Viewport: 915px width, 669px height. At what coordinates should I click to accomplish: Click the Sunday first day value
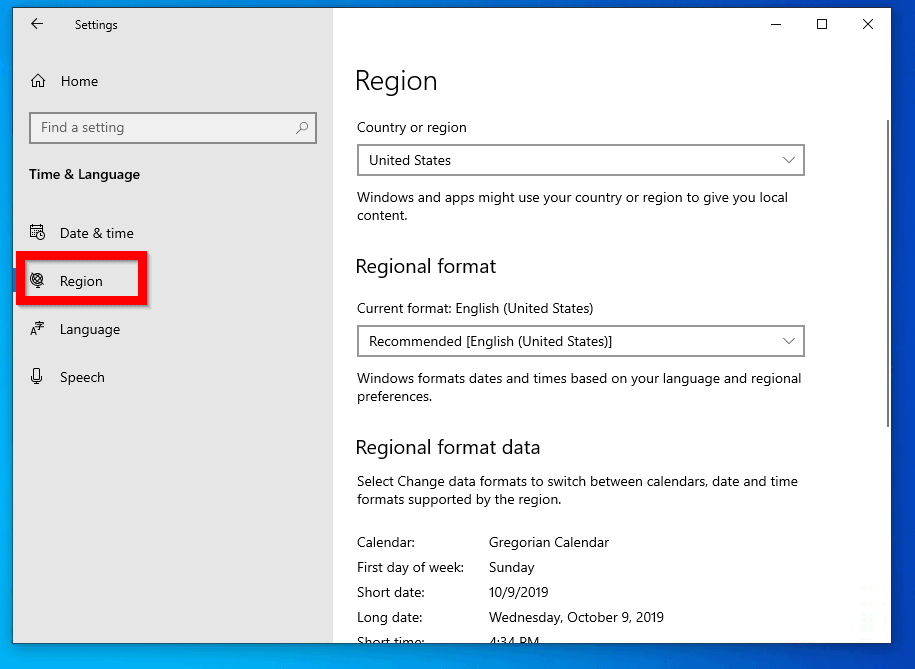[512, 567]
